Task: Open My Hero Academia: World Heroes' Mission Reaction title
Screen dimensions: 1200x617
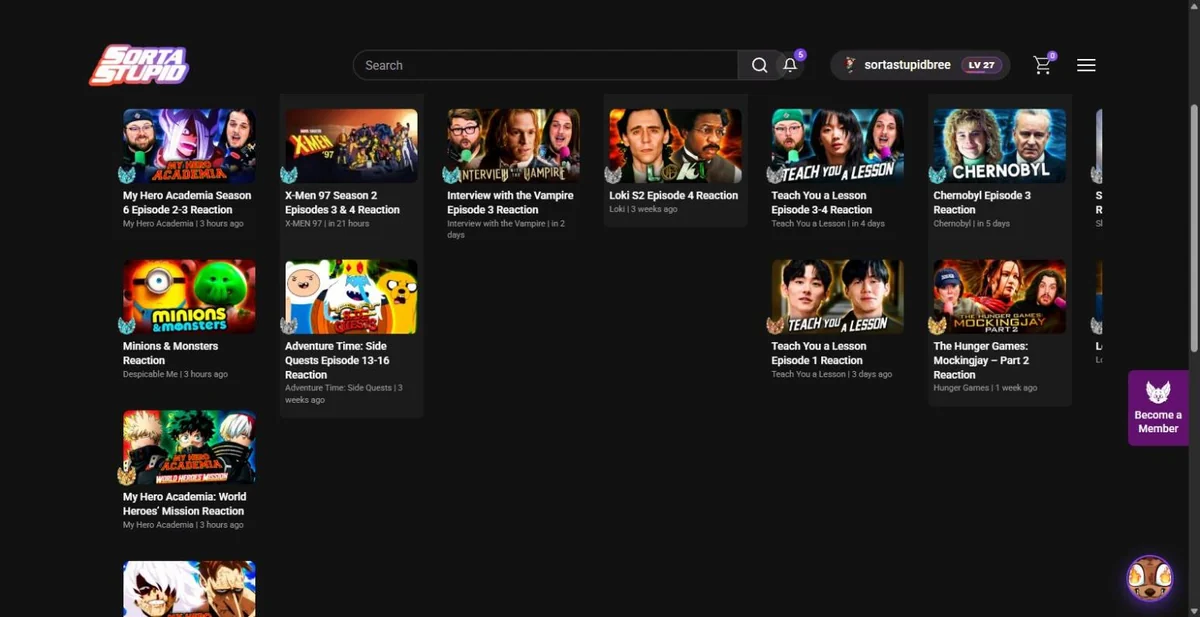Action: (184, 503)
